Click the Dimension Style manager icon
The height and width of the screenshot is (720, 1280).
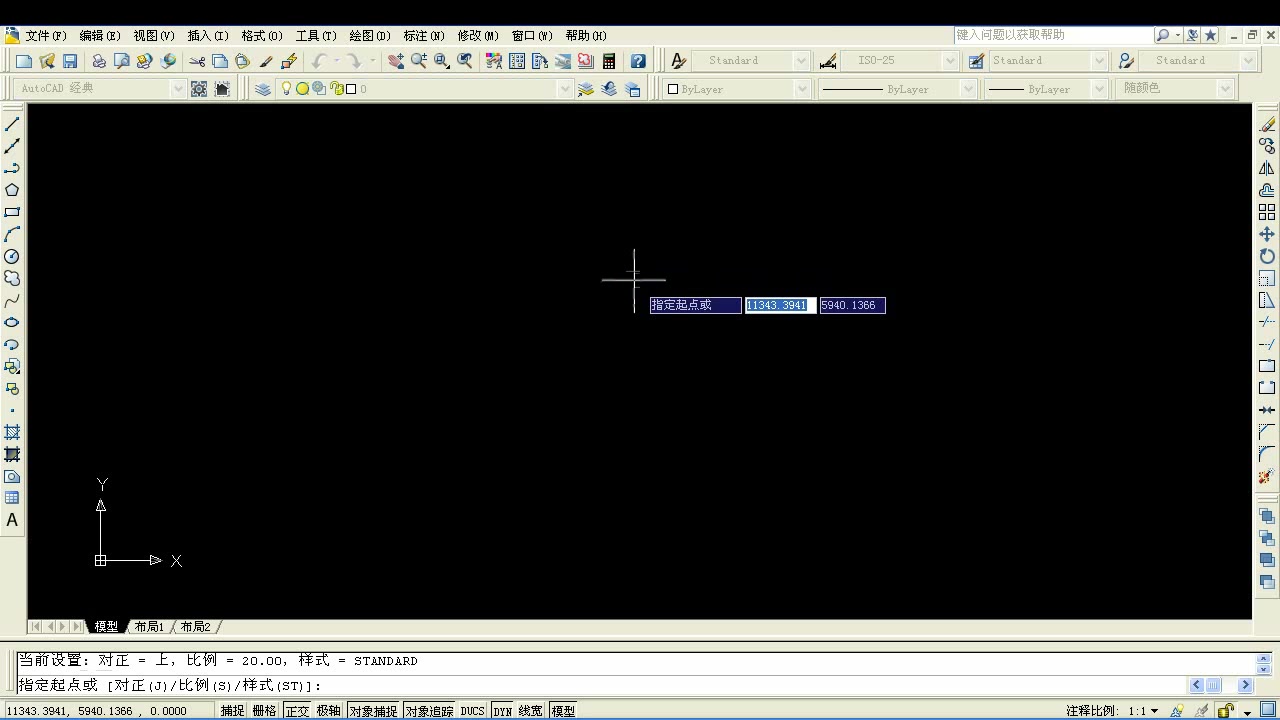coord(828,61)
